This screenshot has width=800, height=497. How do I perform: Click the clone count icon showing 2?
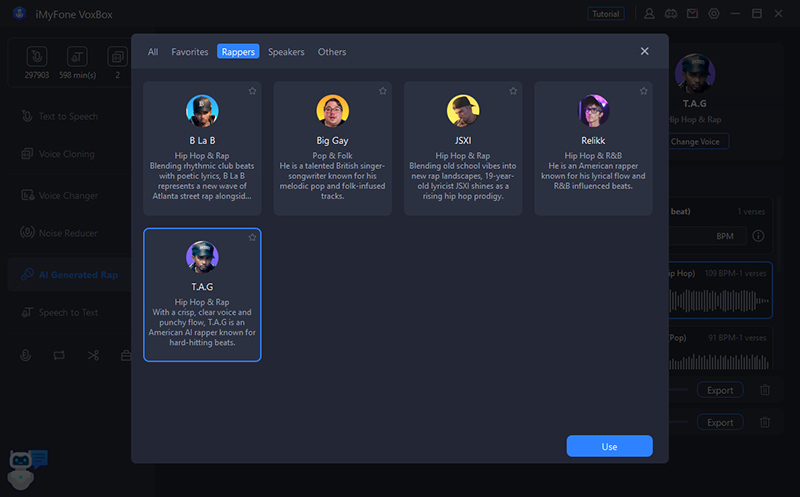[x=117, y=57]
